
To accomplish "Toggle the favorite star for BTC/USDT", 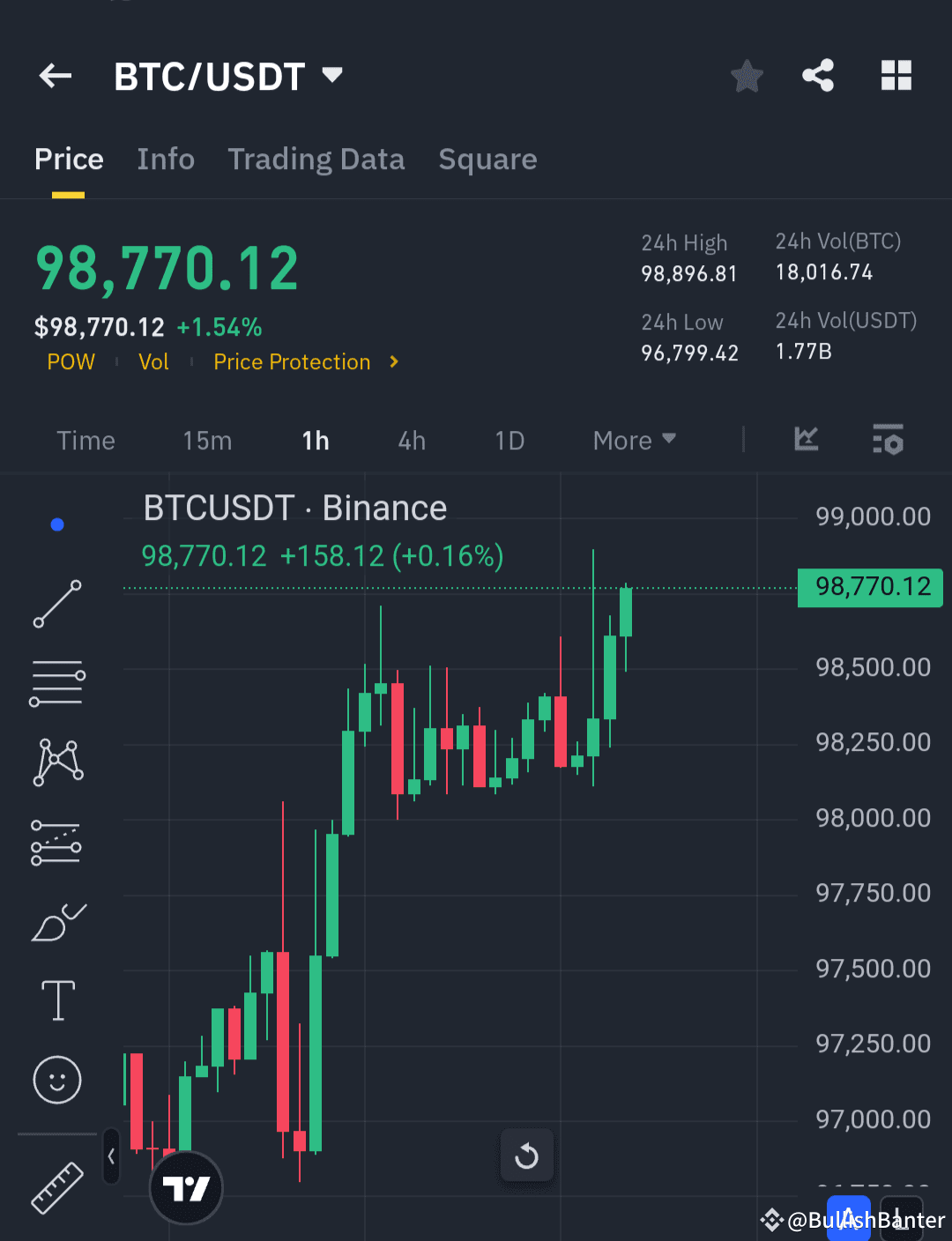I will (747, 76).
